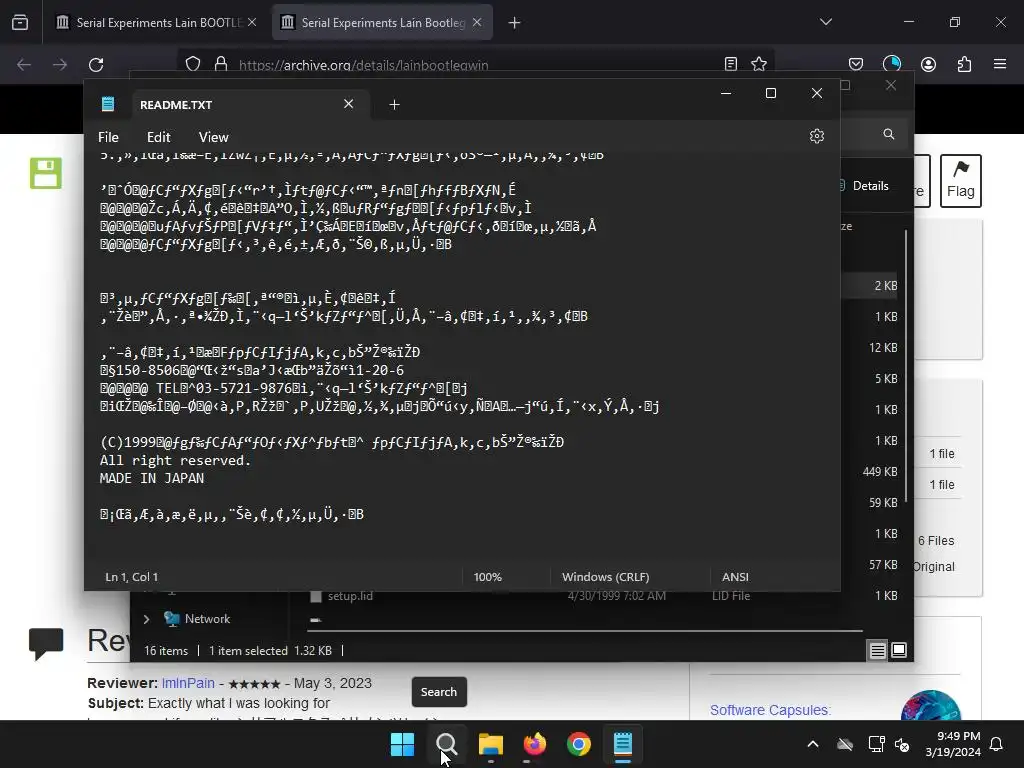The image size is (1024, 768).
Task: Click ANSI encoding status entry
Action: pyautogui.click(x=735, y=577)
